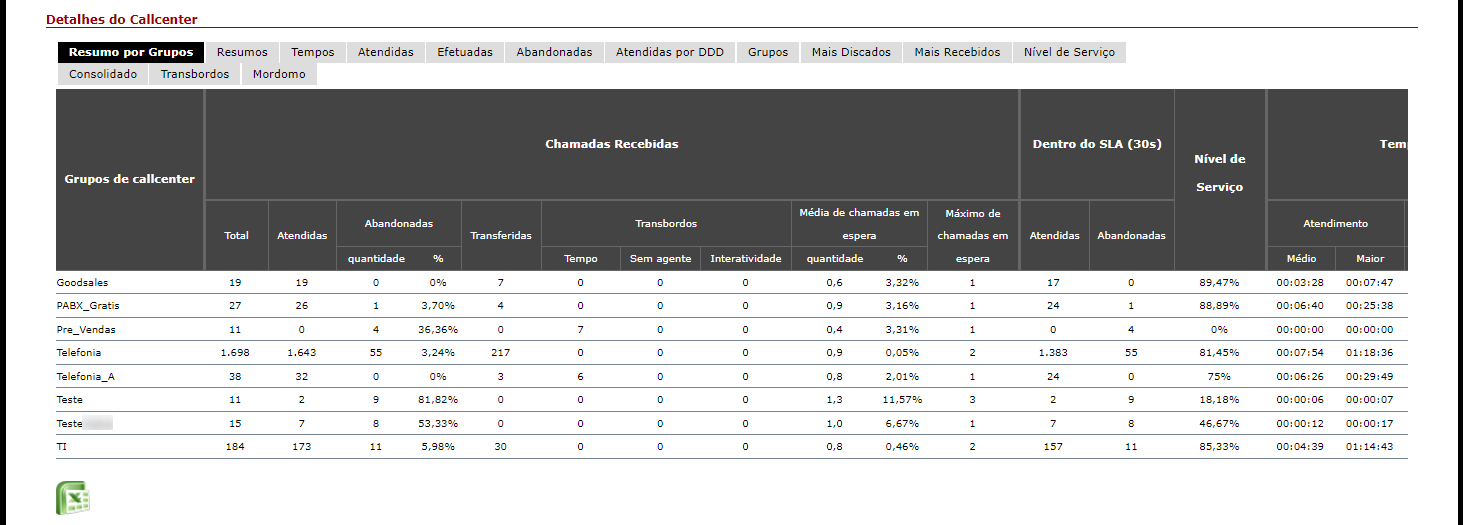Click Telefonia atendidas value 1.643
Image resolution: width=1463 pixels, height=525 pixels.
tap(302, 353)
